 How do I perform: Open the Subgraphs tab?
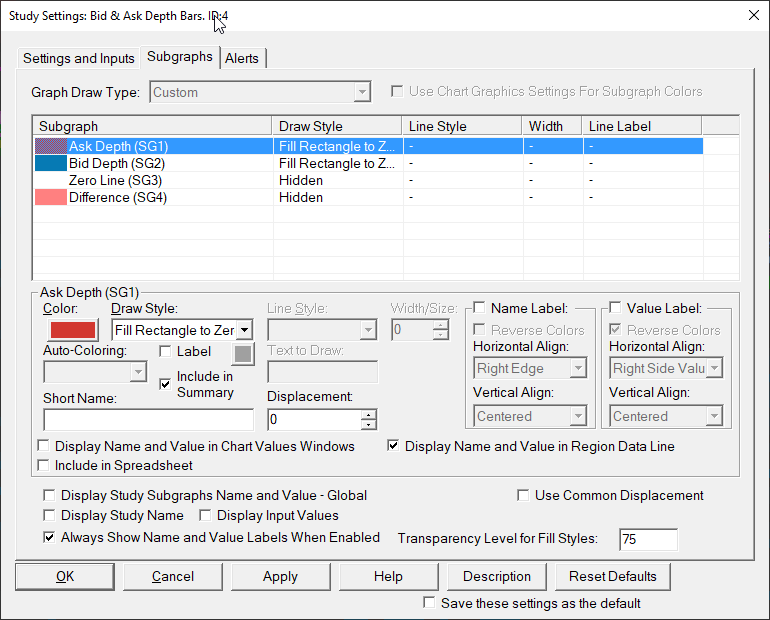click(180, 57)
